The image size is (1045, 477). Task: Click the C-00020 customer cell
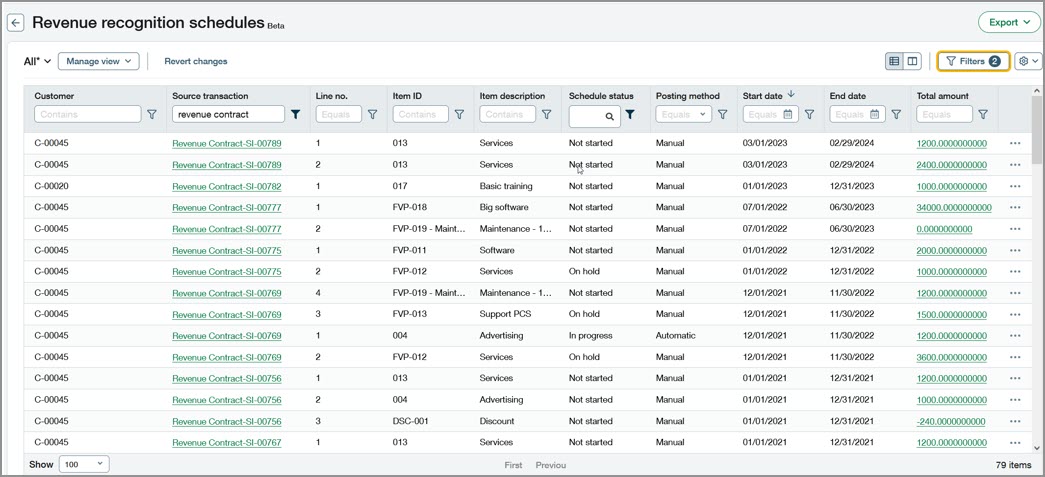click(x=51, y=186)
